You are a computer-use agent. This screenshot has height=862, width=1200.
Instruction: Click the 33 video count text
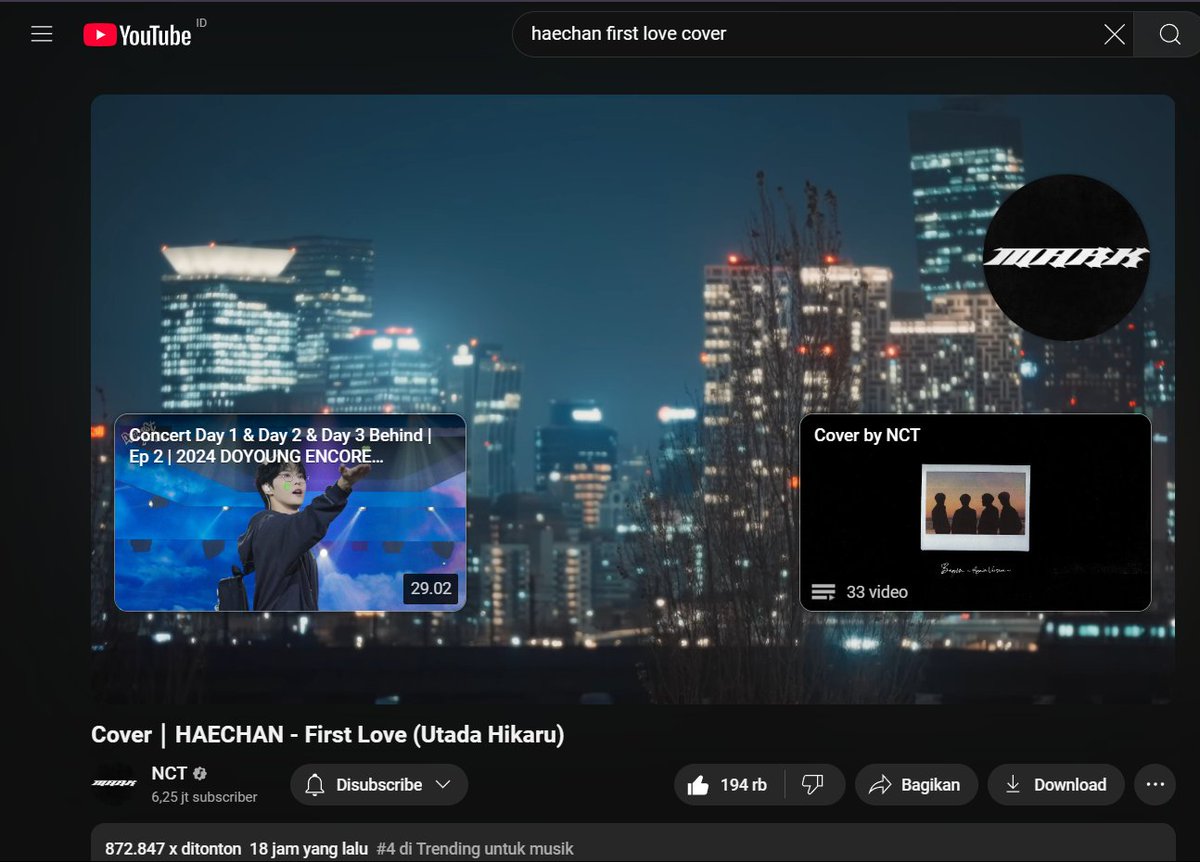[x=877, y=592]
